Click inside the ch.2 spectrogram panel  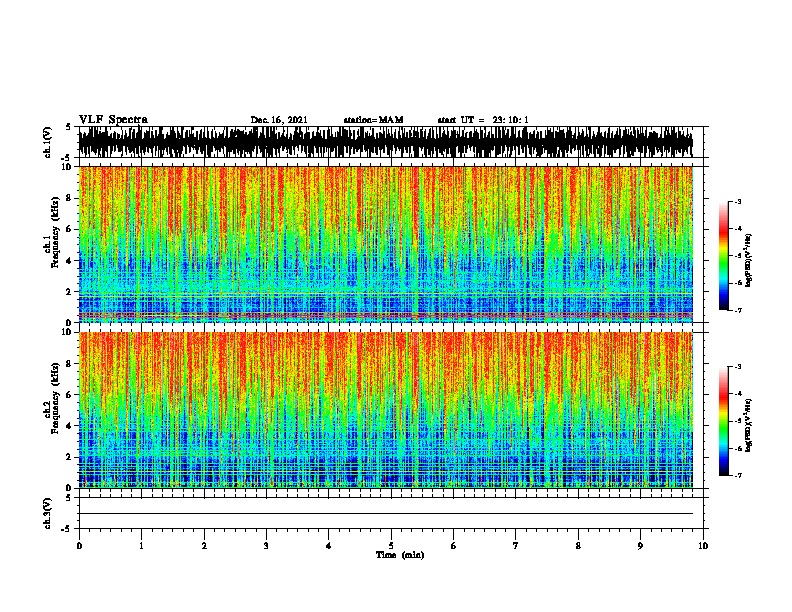[386, 410]
